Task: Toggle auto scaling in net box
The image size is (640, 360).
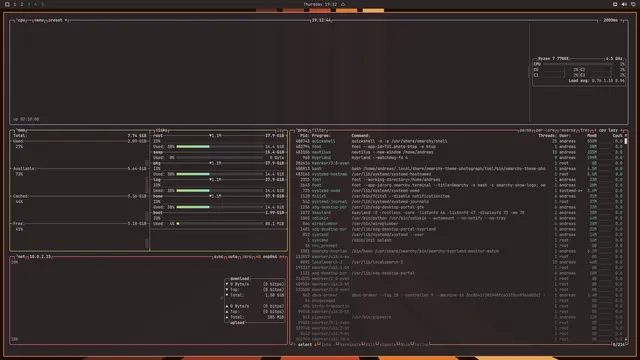Action: [x=233, y=257]
